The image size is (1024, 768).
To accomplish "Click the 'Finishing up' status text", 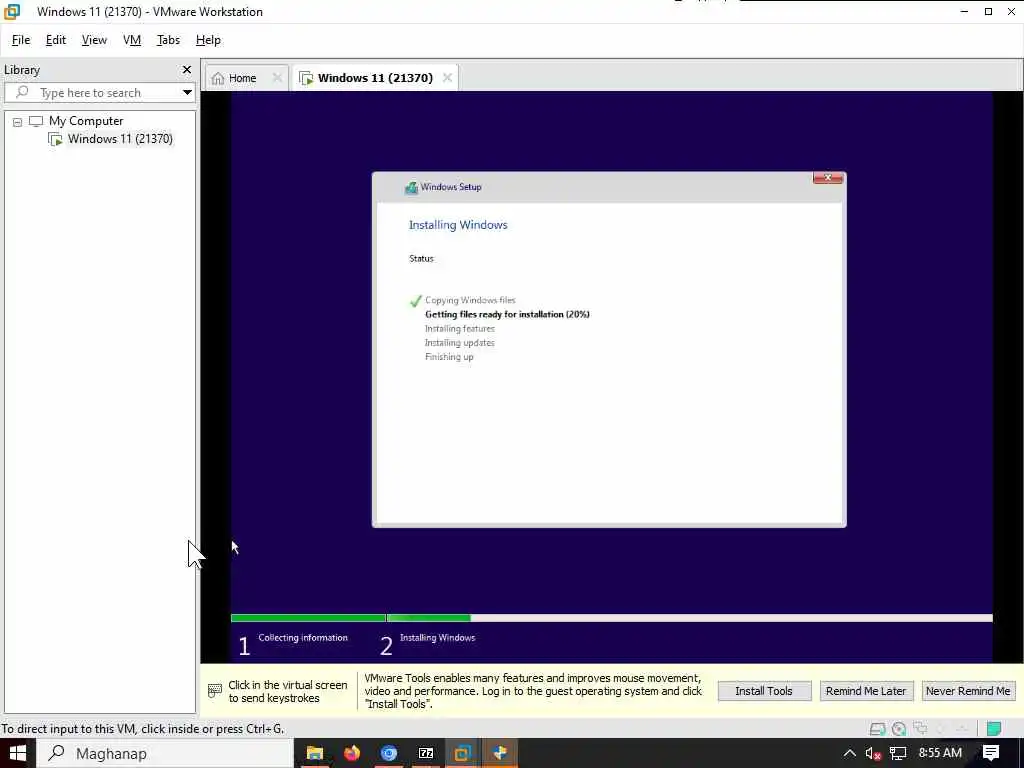I will 449,357.
